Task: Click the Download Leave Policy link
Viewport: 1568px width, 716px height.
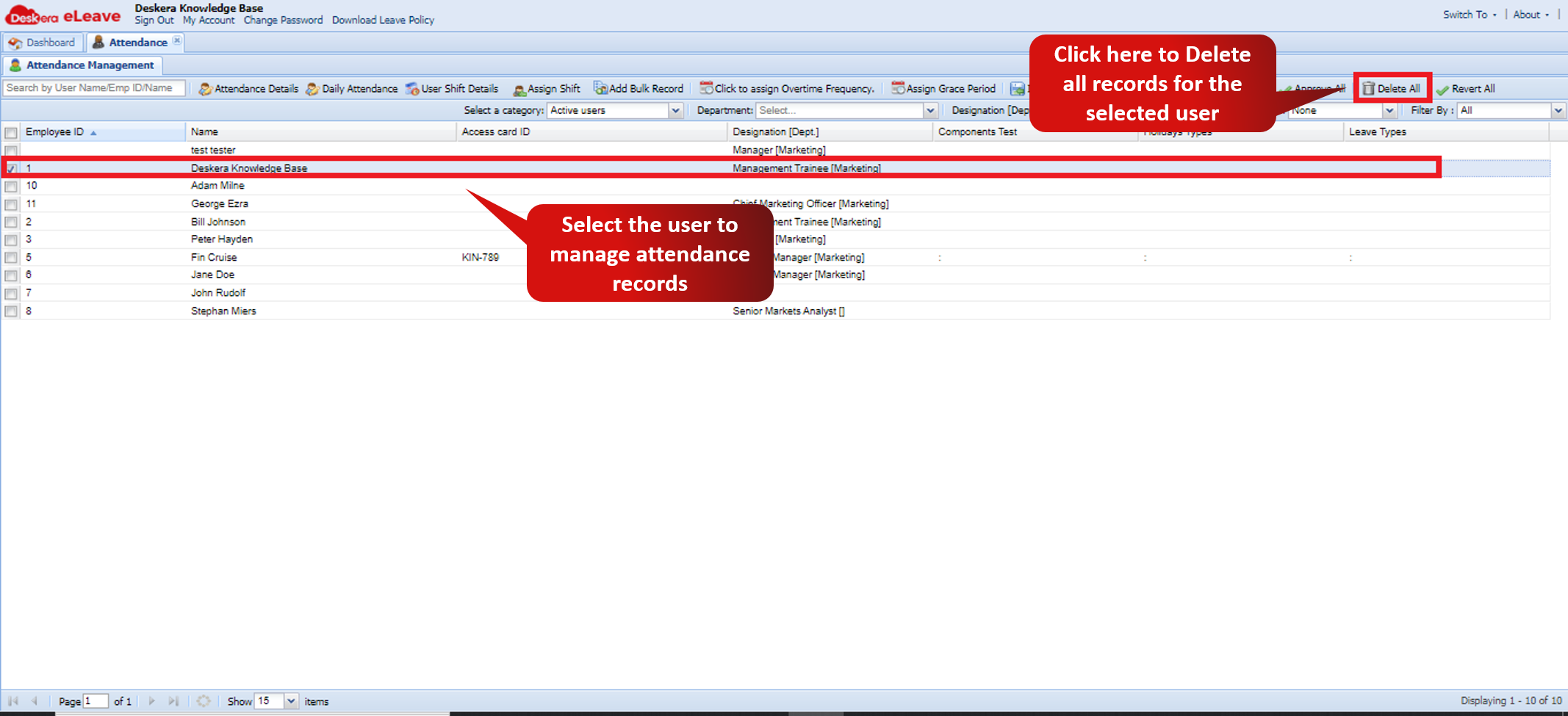Action: (x=383, y=21)
